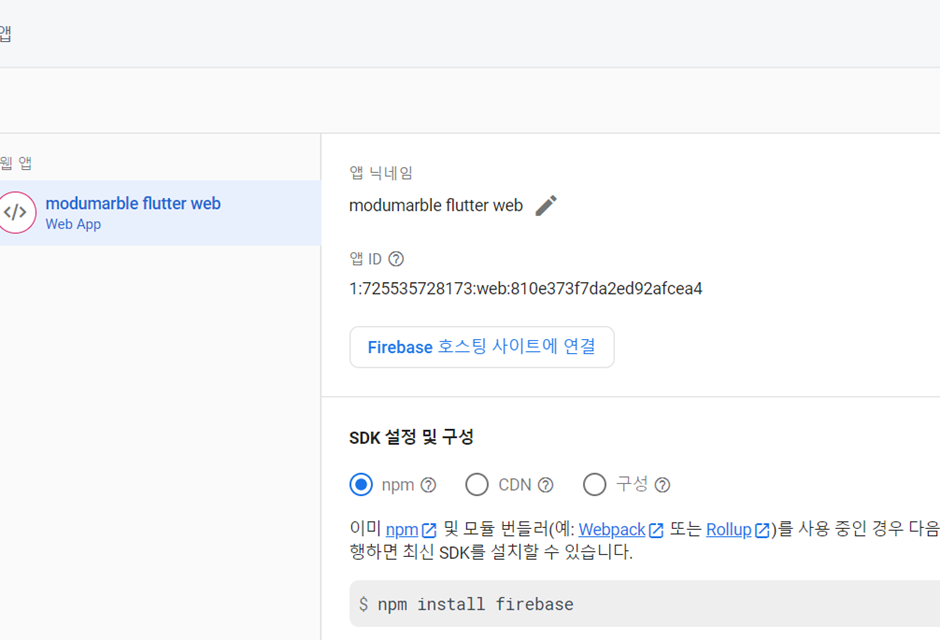The width and height of the screenshot is (940, 640).
Task: Click the Web App subtitle text
Action: coord(73,224)
